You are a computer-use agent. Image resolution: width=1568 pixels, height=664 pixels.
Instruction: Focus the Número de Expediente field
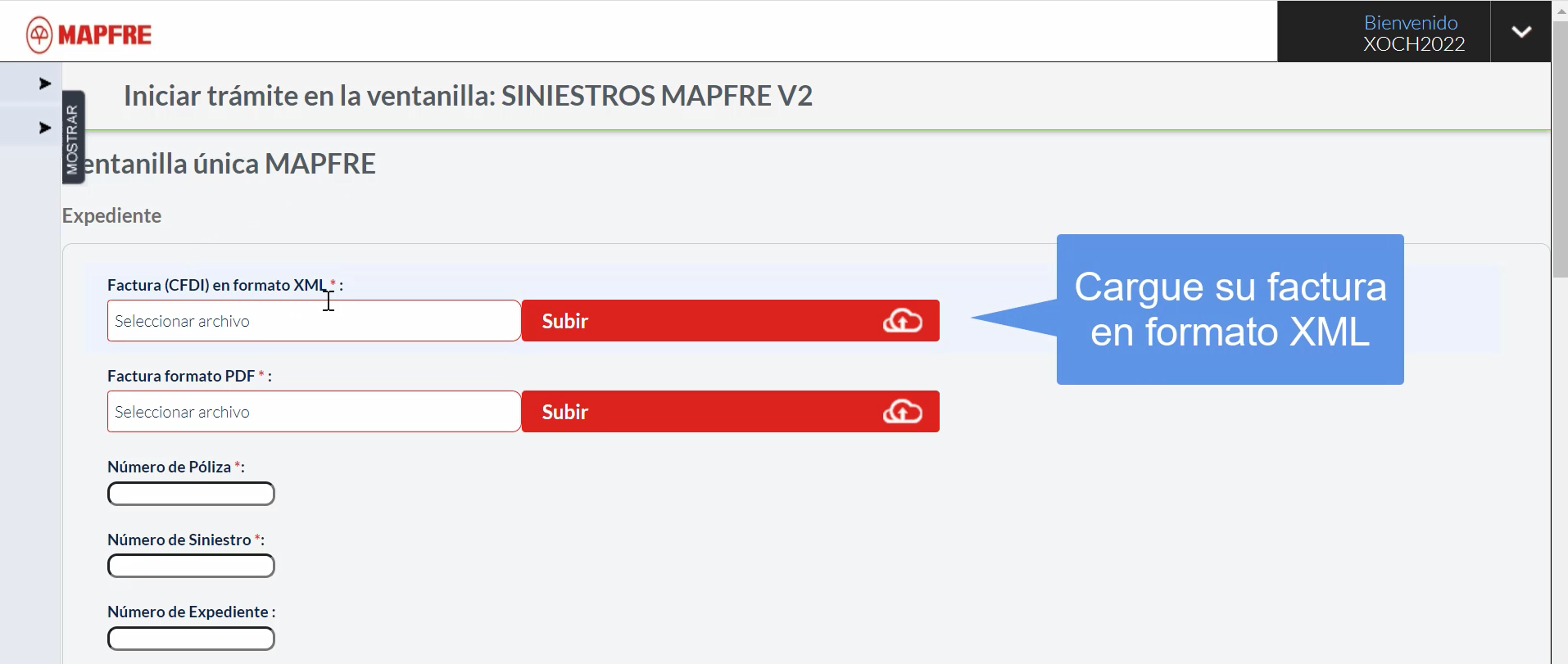191,639
